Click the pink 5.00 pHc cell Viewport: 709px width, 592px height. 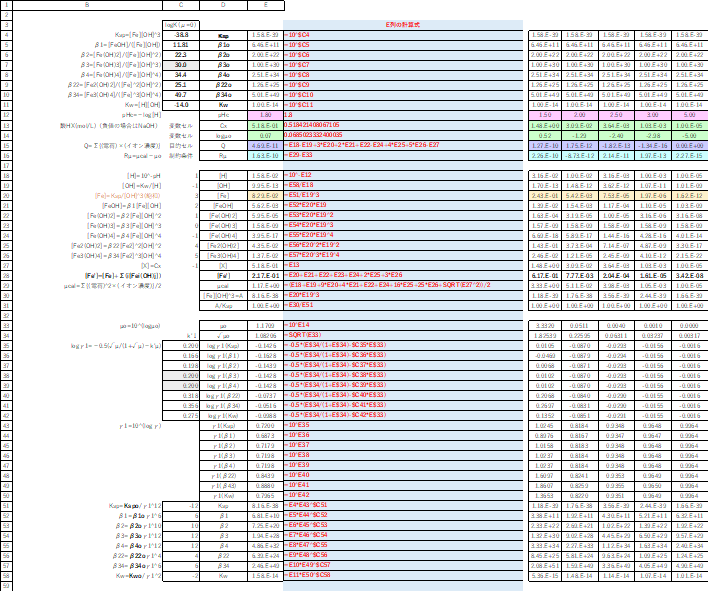click(689, 115)
